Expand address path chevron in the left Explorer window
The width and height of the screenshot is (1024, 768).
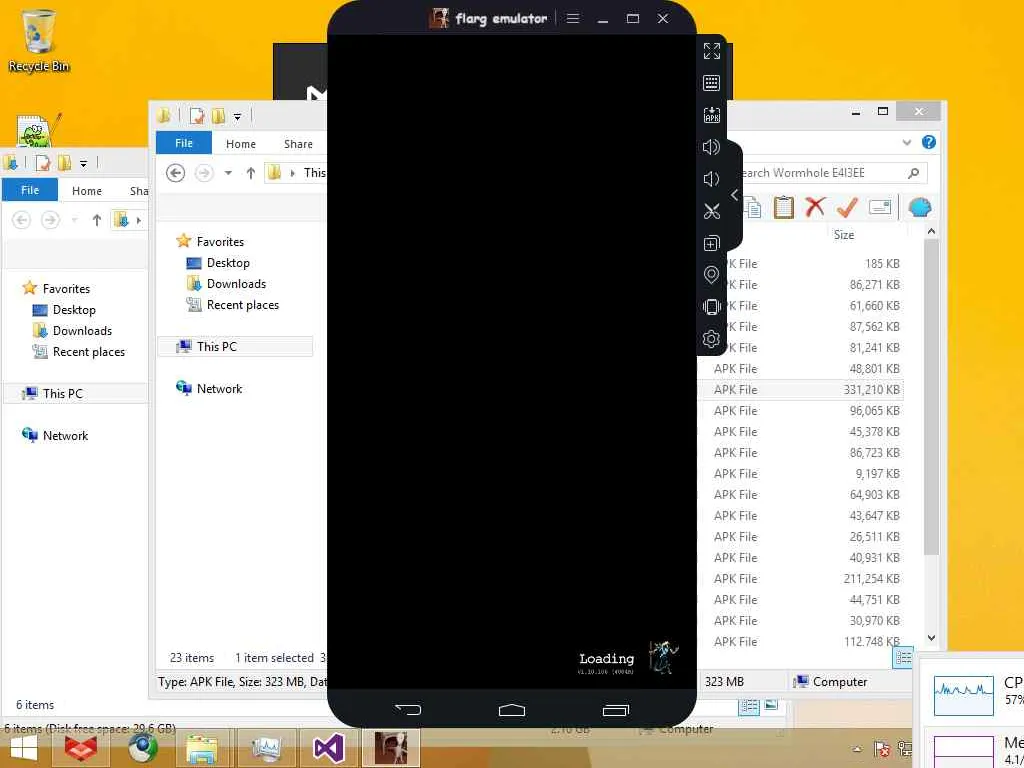[x=138, y=221]
